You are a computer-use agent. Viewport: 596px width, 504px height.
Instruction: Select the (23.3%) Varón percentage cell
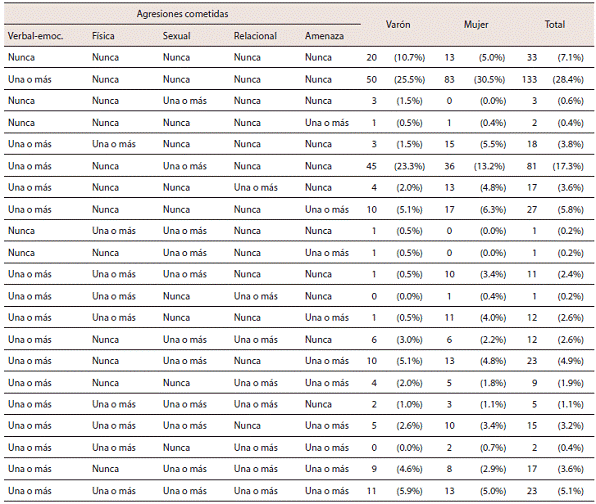click(x=409, y=166)
